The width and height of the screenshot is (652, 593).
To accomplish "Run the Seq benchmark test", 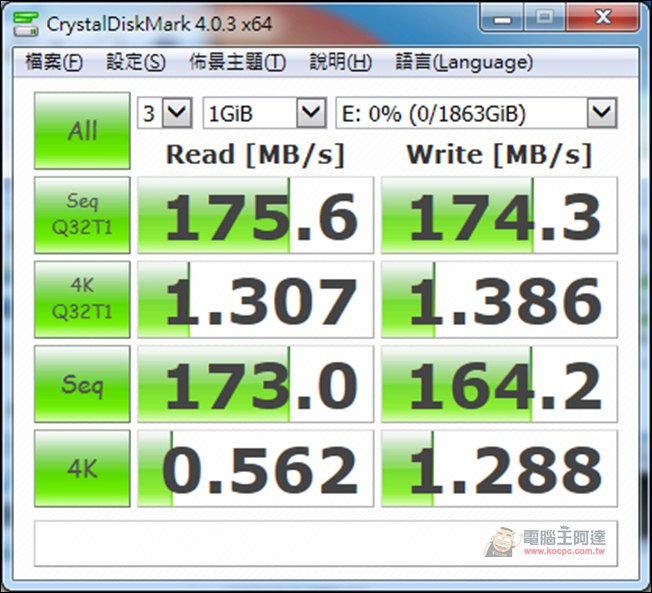I will click(83, 384).
